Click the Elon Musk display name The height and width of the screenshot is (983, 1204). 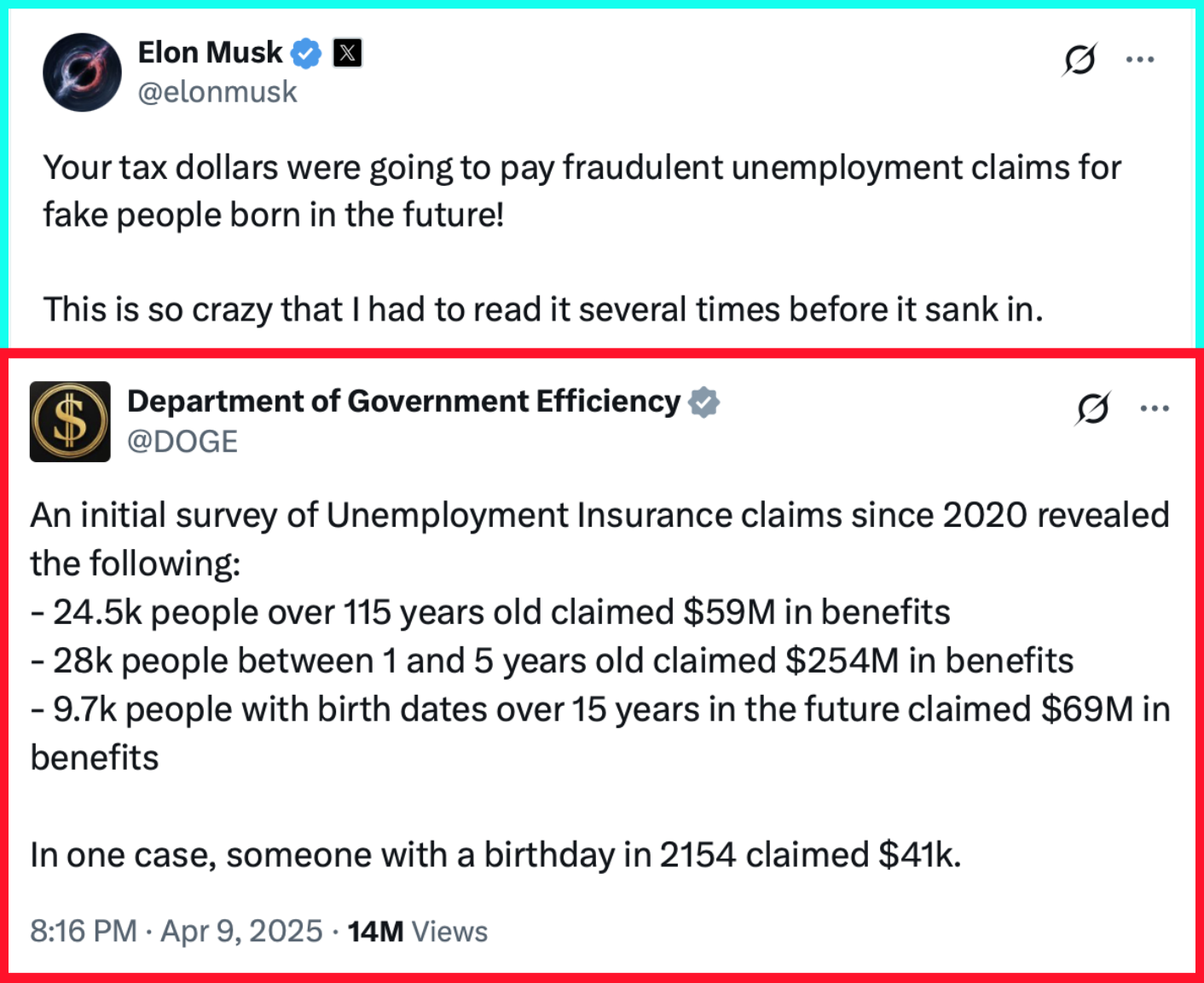pyautogui.click(x=210, y=53)
